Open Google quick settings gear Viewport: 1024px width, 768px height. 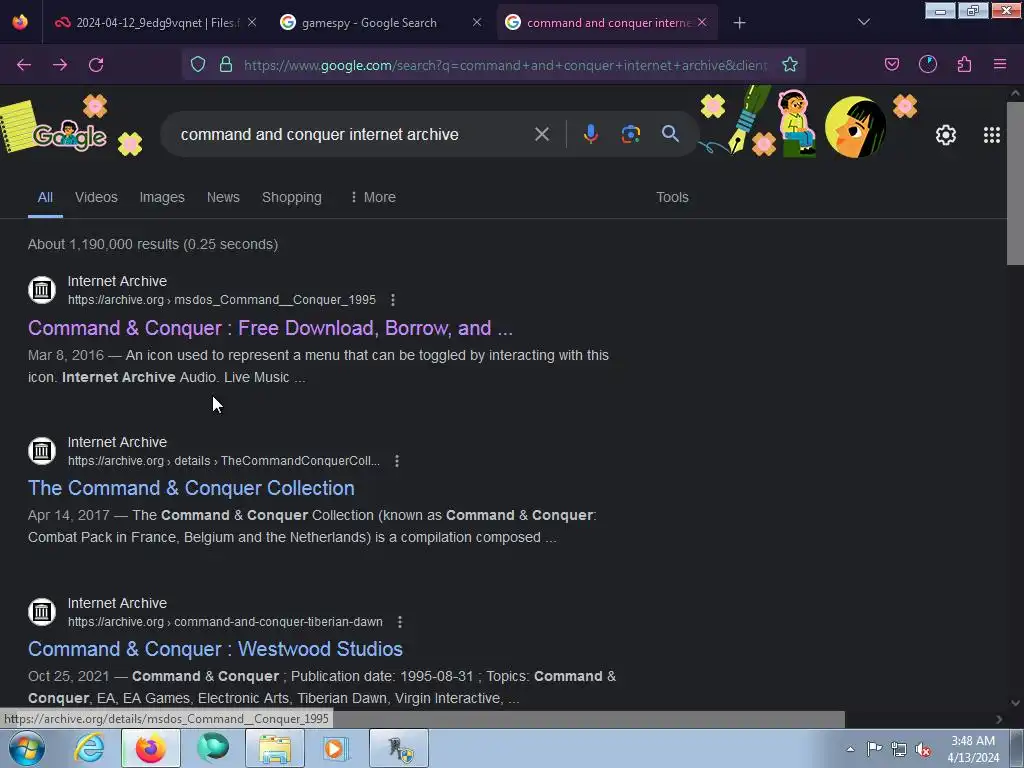[x=946, y=135]
